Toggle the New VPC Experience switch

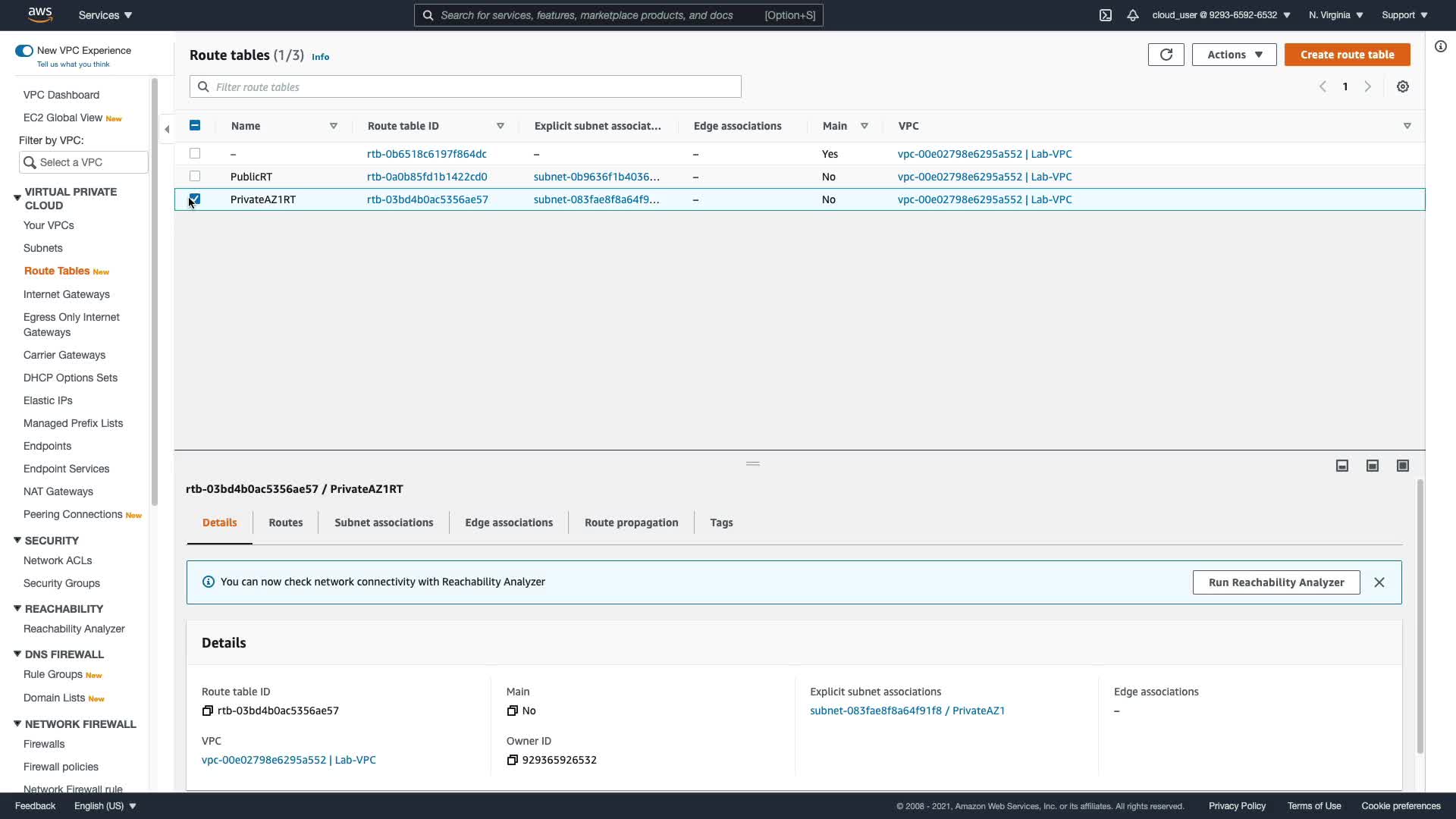point(24,51)
